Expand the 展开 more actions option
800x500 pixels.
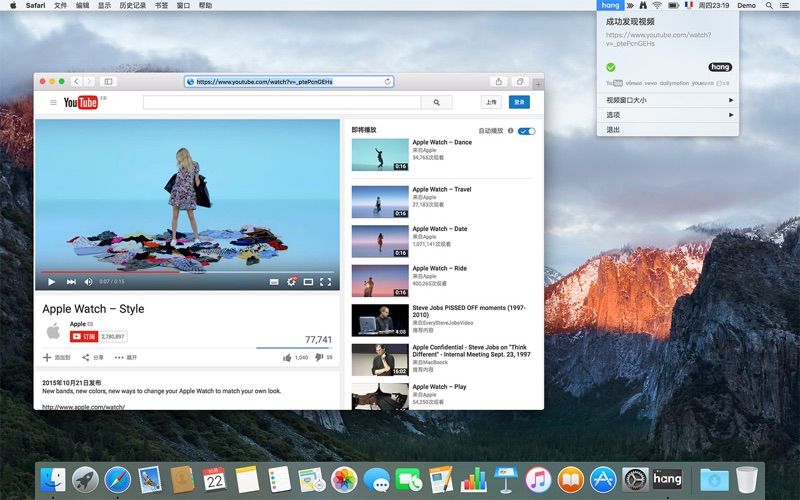(126, 357)
